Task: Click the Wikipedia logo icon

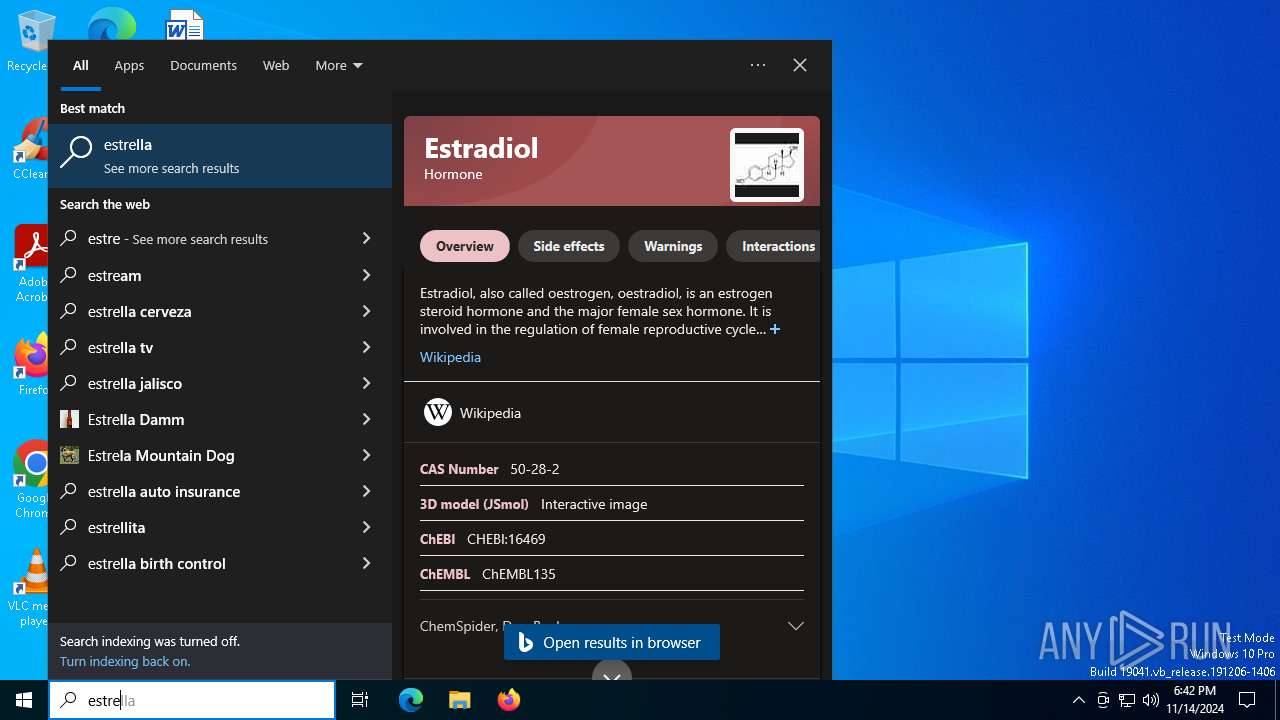Action: click(x=437, y=412)
